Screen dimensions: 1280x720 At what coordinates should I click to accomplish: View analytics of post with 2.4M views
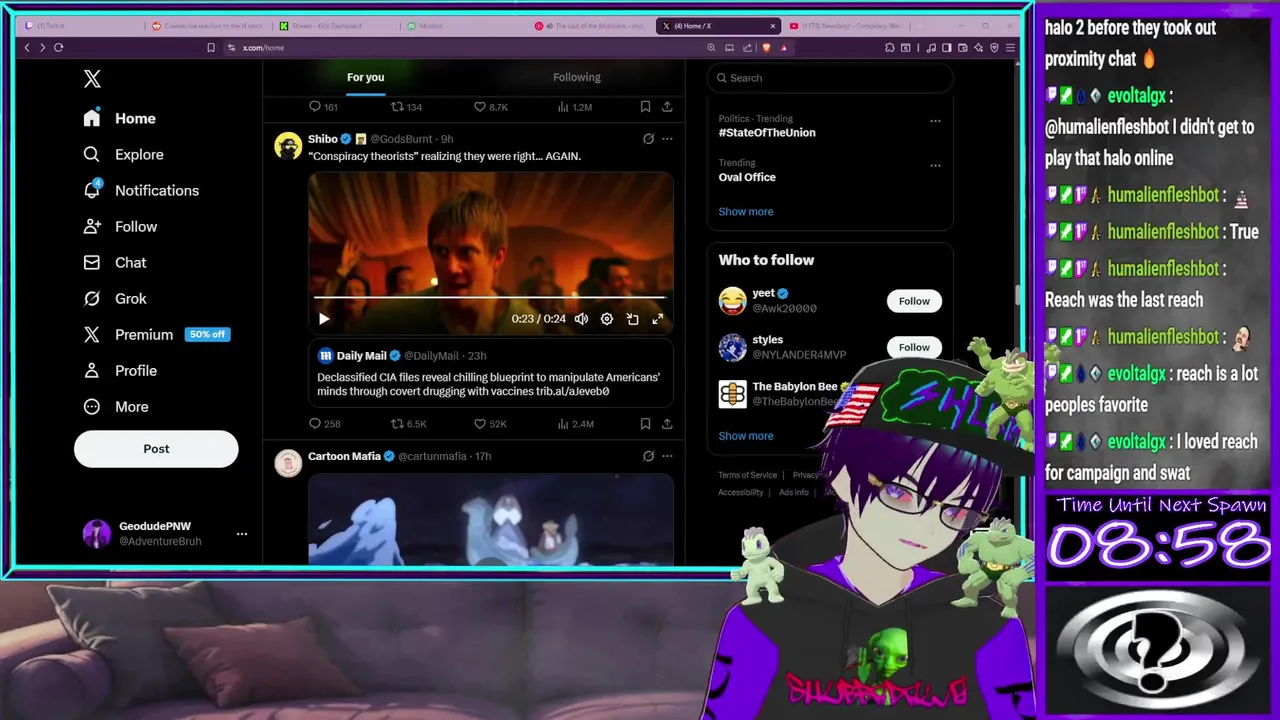(574, 424)
